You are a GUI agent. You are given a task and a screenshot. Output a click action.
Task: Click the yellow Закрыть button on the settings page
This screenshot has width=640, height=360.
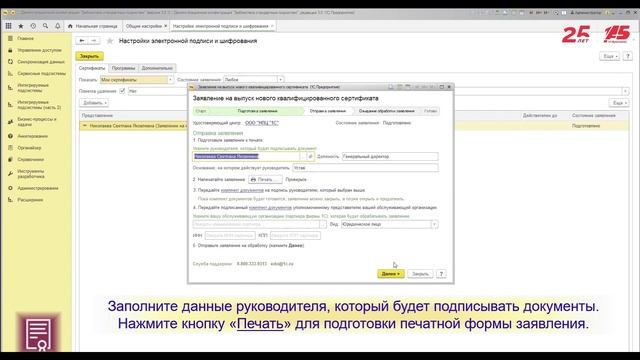pyautogui.click(x=89, y=56)
